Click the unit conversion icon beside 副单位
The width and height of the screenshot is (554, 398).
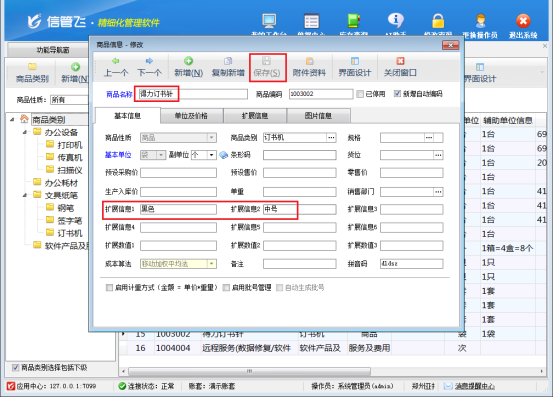[223, 155]
